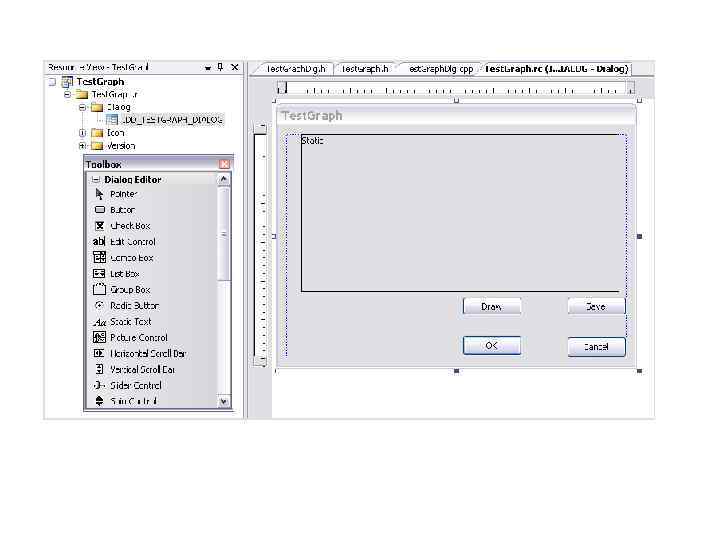Image resolution: width=720 pixels, height=540 pixels.
Task: Click the TestGraph.rc folder icon
Action: (x=82, y=95)
